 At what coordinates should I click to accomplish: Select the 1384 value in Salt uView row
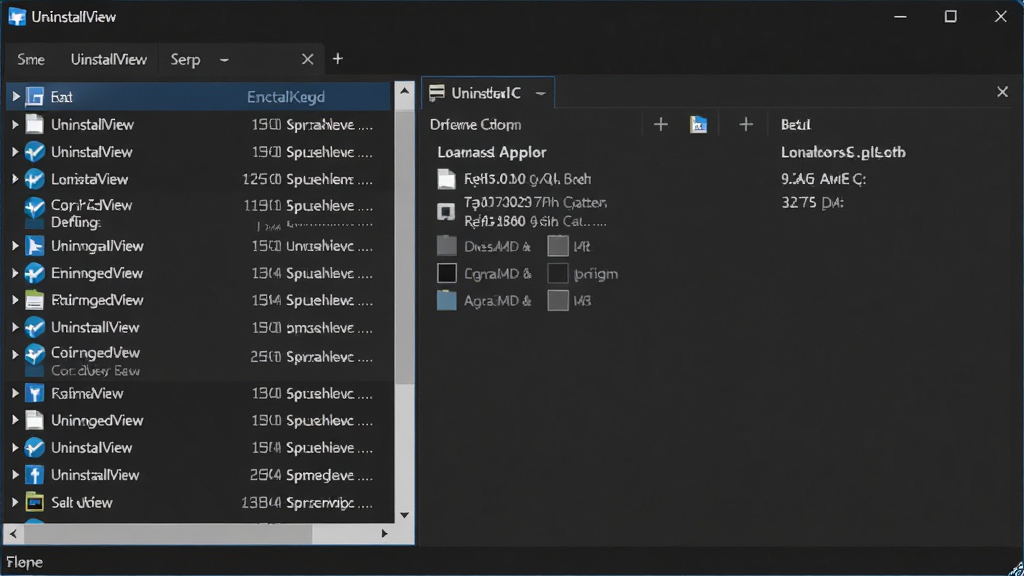[261, 502]
